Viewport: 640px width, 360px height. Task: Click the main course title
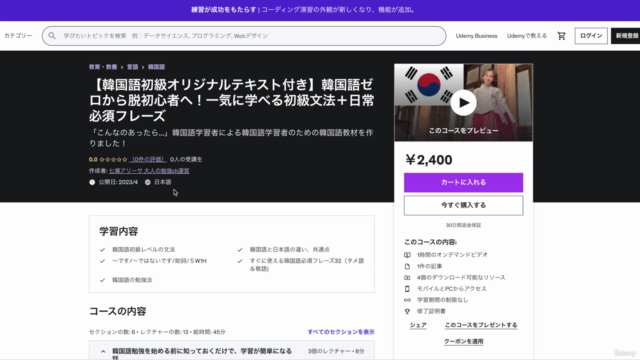click(231, 100)
